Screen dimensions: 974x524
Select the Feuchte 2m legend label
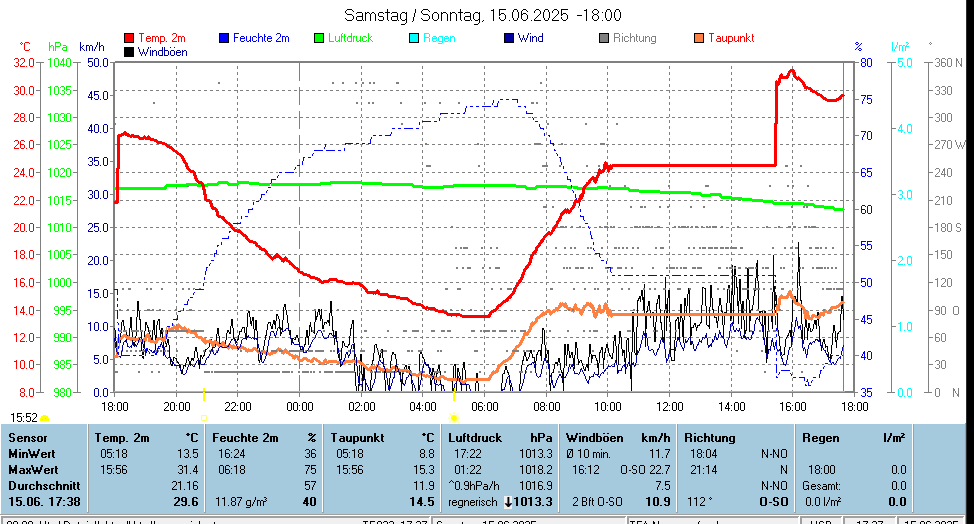(261, 38)
